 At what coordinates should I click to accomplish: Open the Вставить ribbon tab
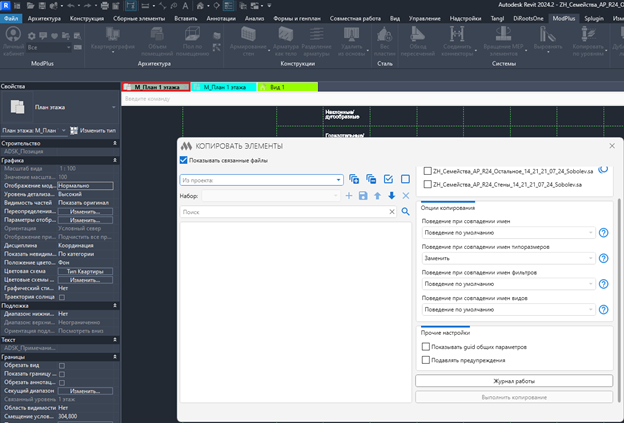[186, 18]
